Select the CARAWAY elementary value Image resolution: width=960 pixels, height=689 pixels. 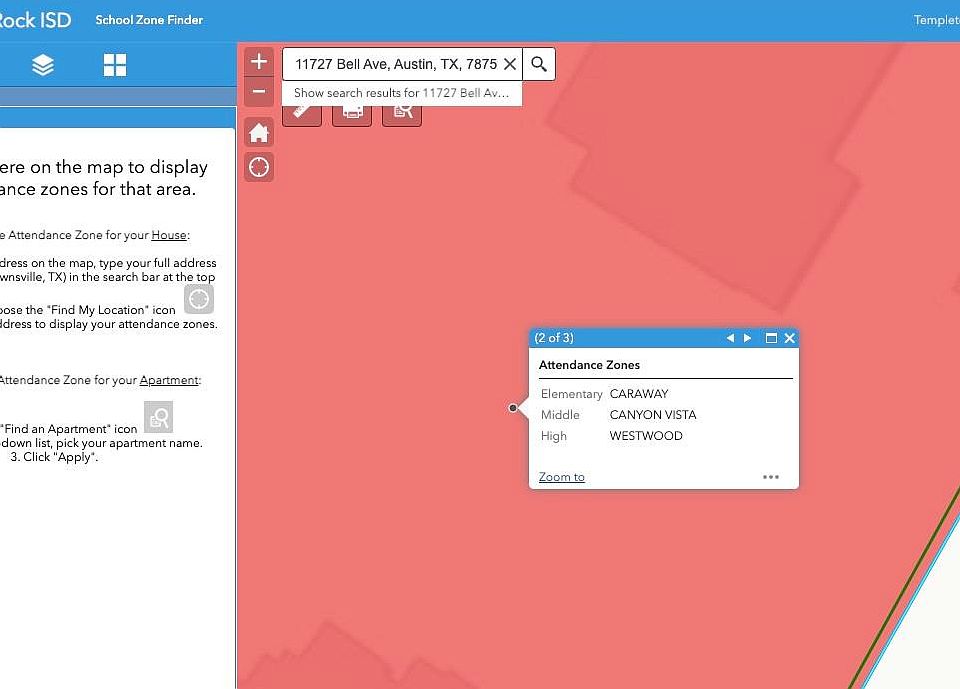(x=639, y=394)
